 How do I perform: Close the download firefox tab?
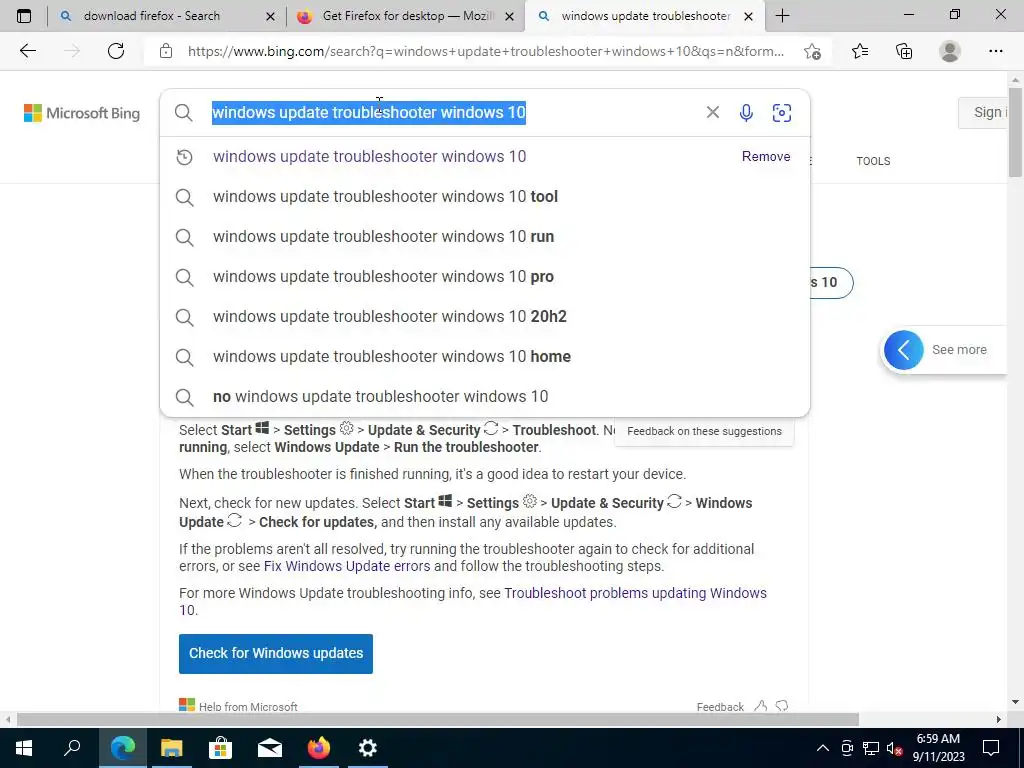point(270,16)
